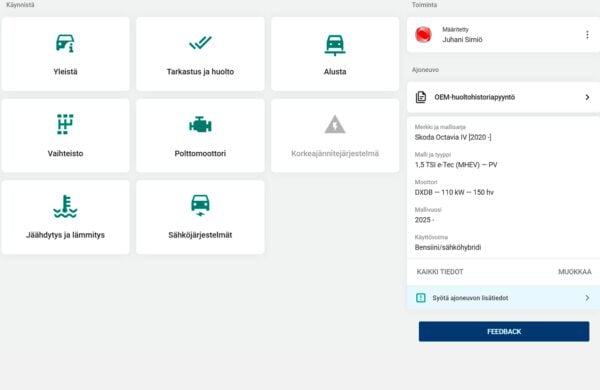Click the Ajoneuvo section heading
This screenshot has width=600, height=390.
(x=425, y=70)
